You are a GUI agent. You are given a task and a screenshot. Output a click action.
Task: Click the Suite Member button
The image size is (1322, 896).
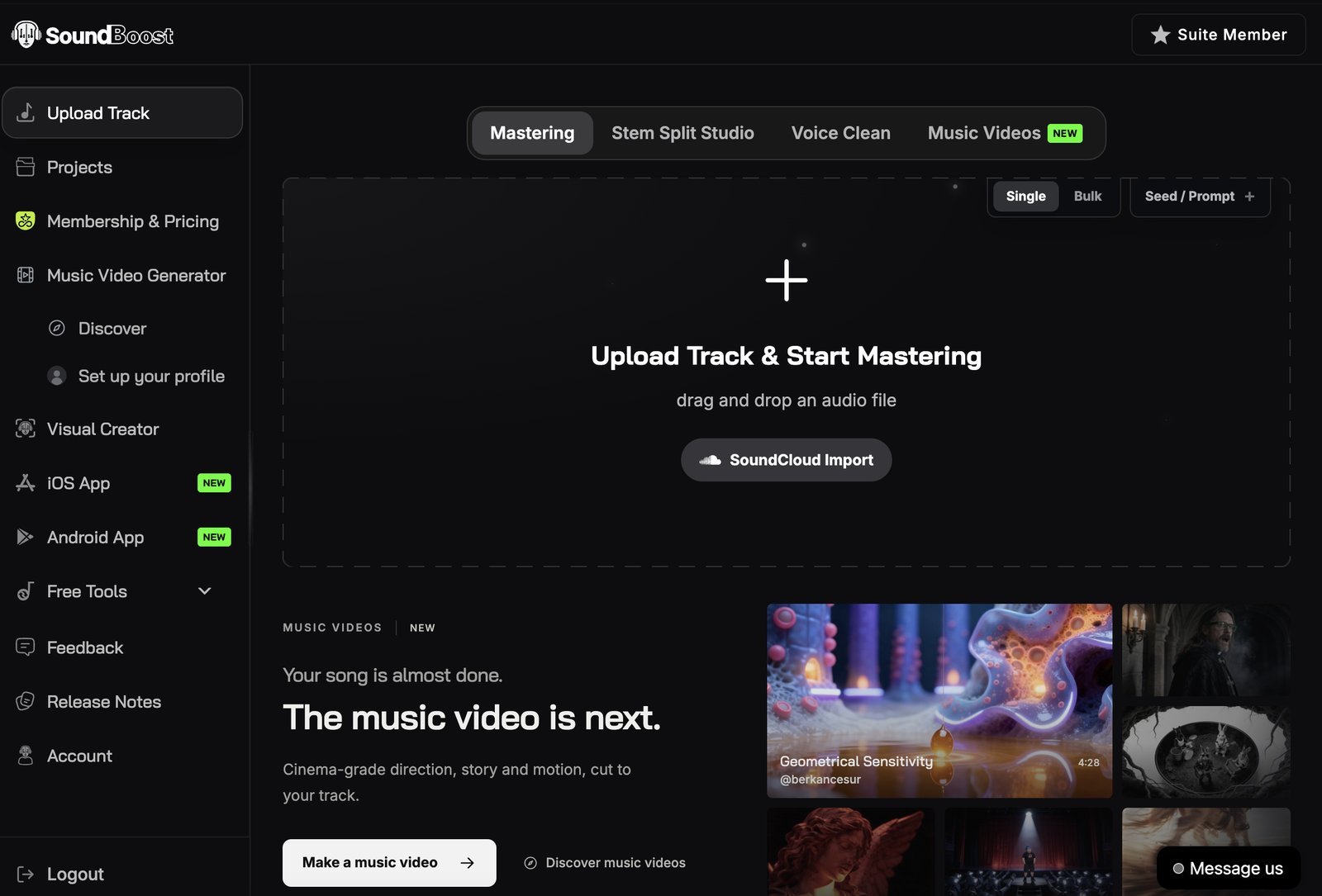tap(1218, 35)
